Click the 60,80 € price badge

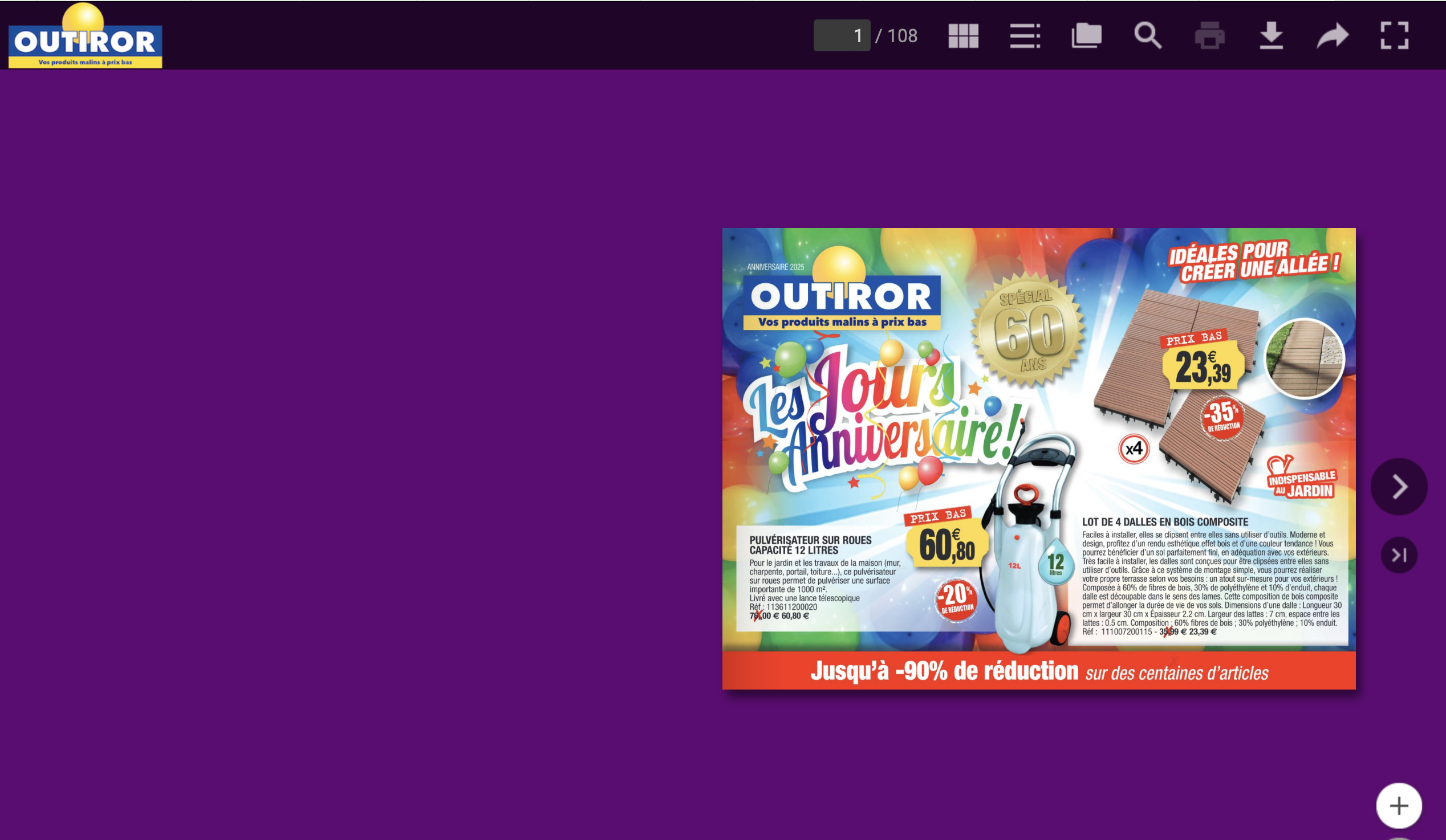pyautogui.click(x=947, y=545)
